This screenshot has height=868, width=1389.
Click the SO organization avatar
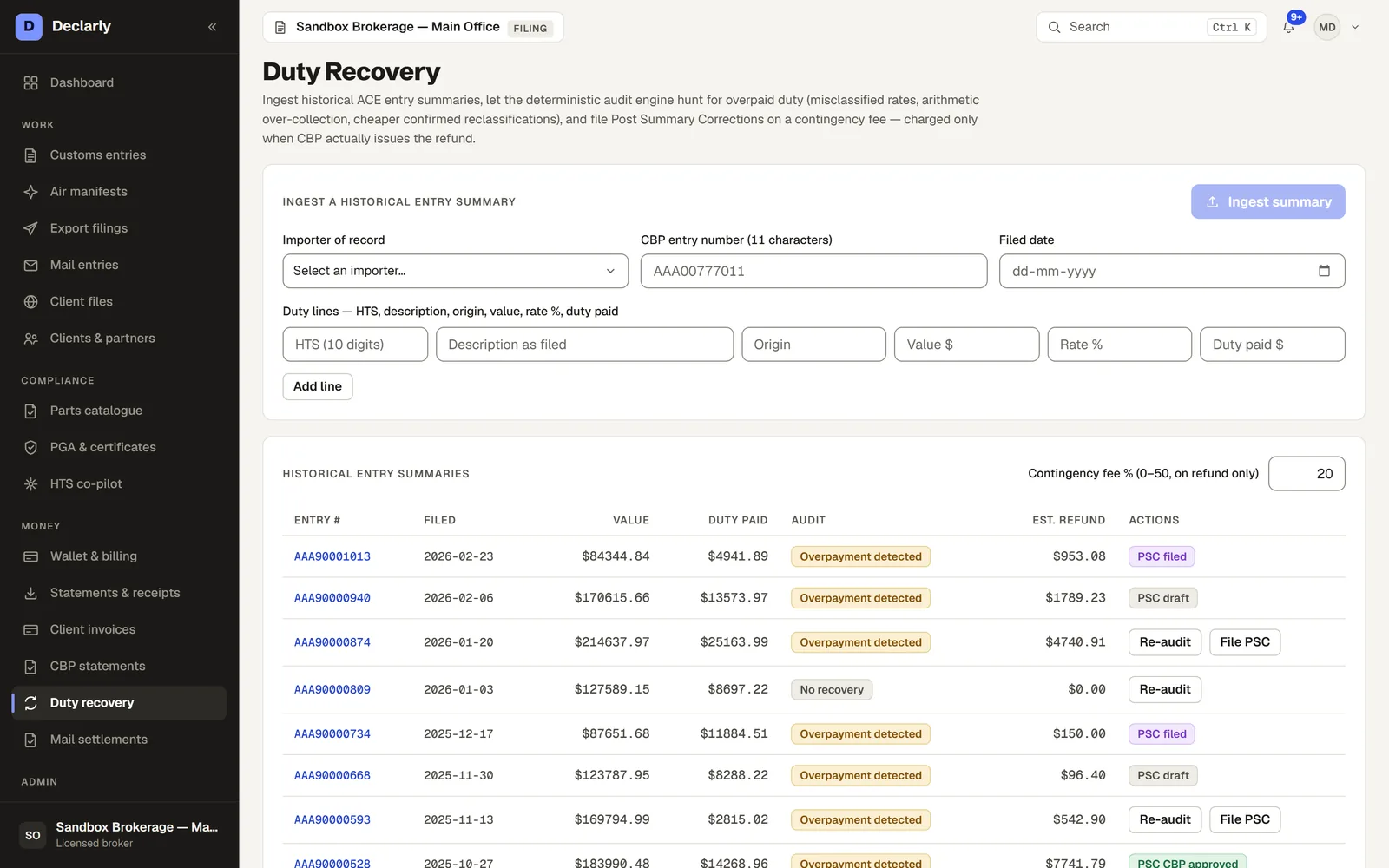tap(33, 835)
